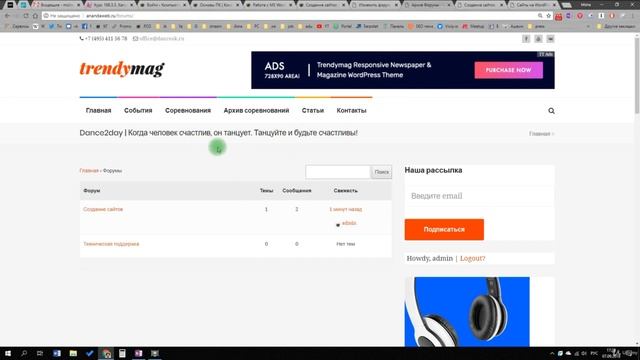Open the '1 минут назад' freshness link
640x360 pixels.
pyautogui.click(x=345, y=209)
